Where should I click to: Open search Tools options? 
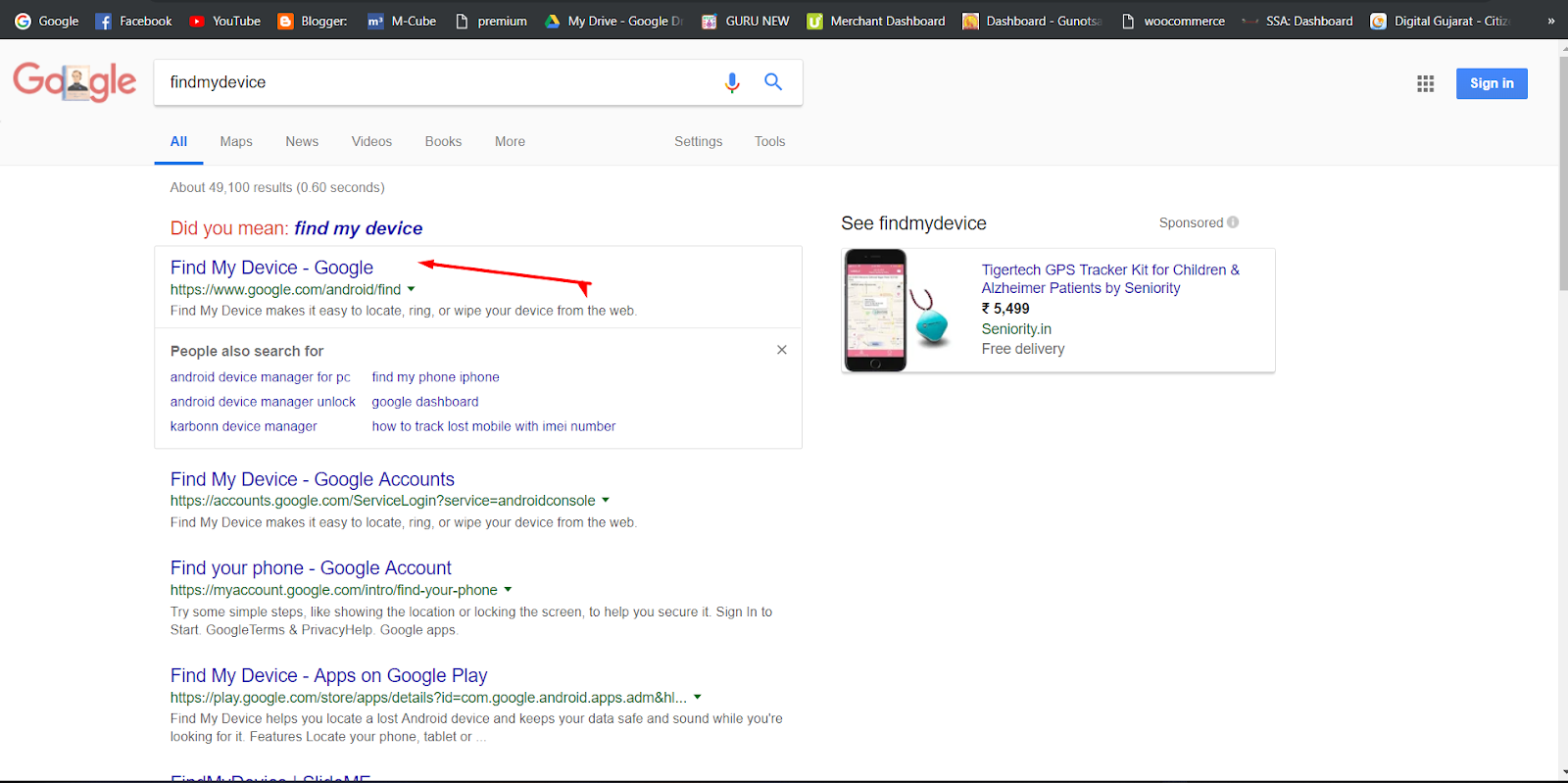(x=769, y=142)
